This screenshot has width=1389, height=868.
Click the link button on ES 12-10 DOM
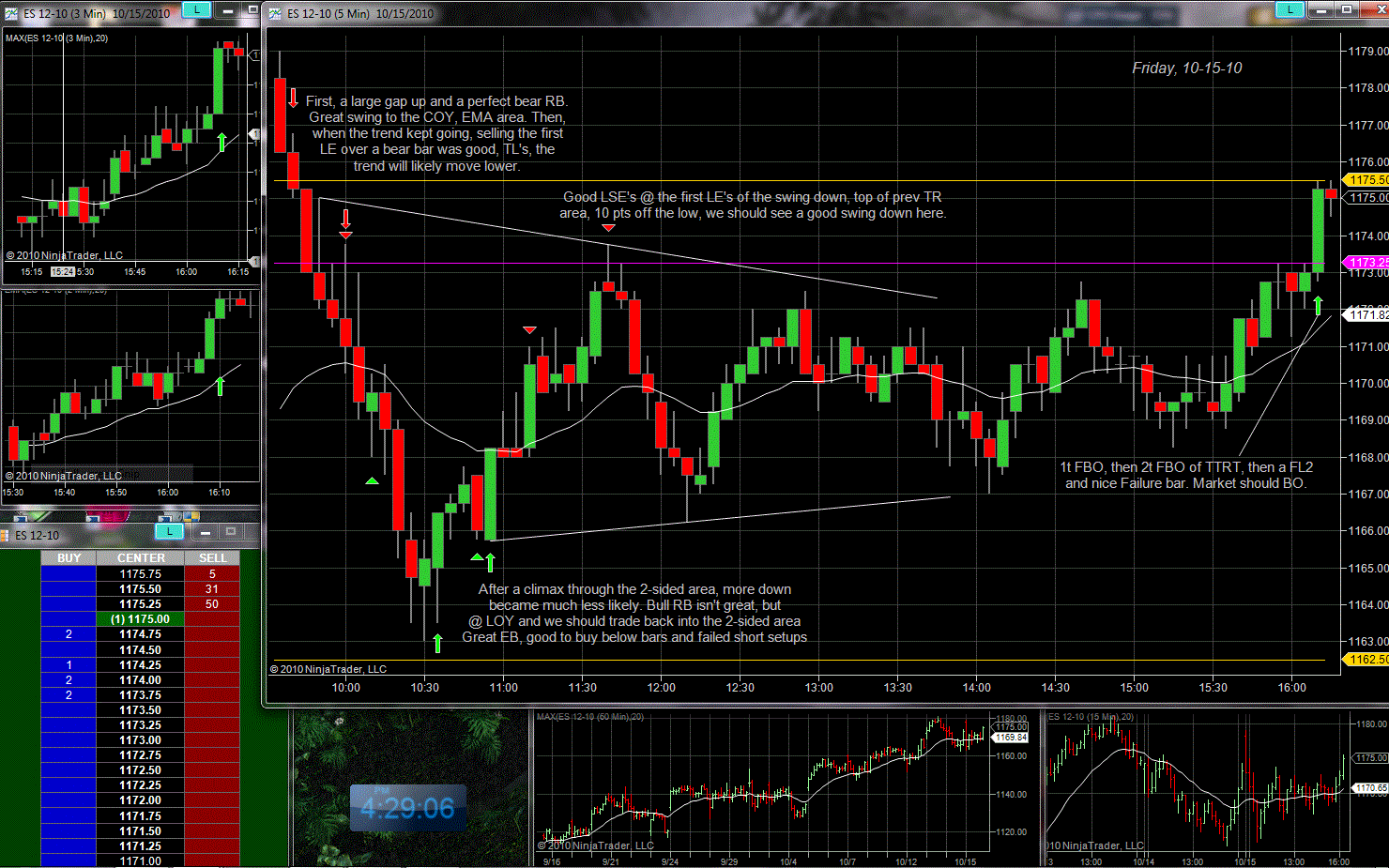169,532
